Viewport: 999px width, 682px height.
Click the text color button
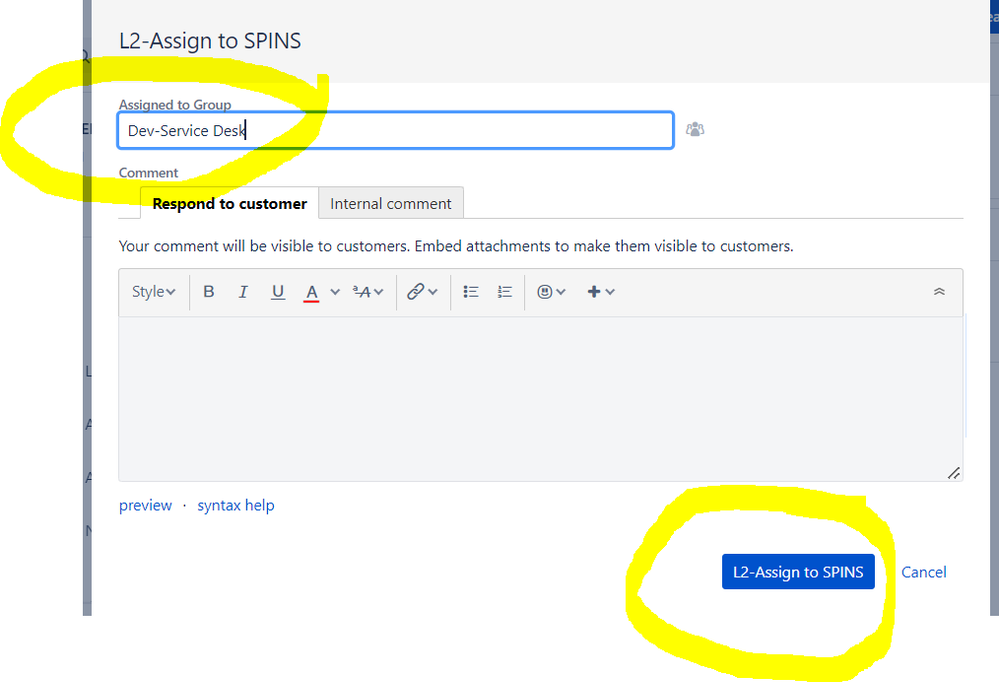pyautogui.click(x=311, y=292)
